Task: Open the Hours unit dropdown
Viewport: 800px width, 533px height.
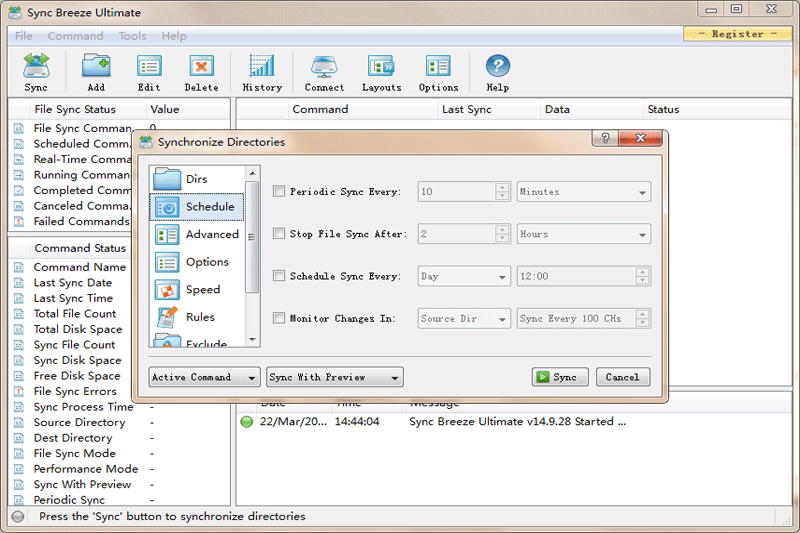Action: 584,234
